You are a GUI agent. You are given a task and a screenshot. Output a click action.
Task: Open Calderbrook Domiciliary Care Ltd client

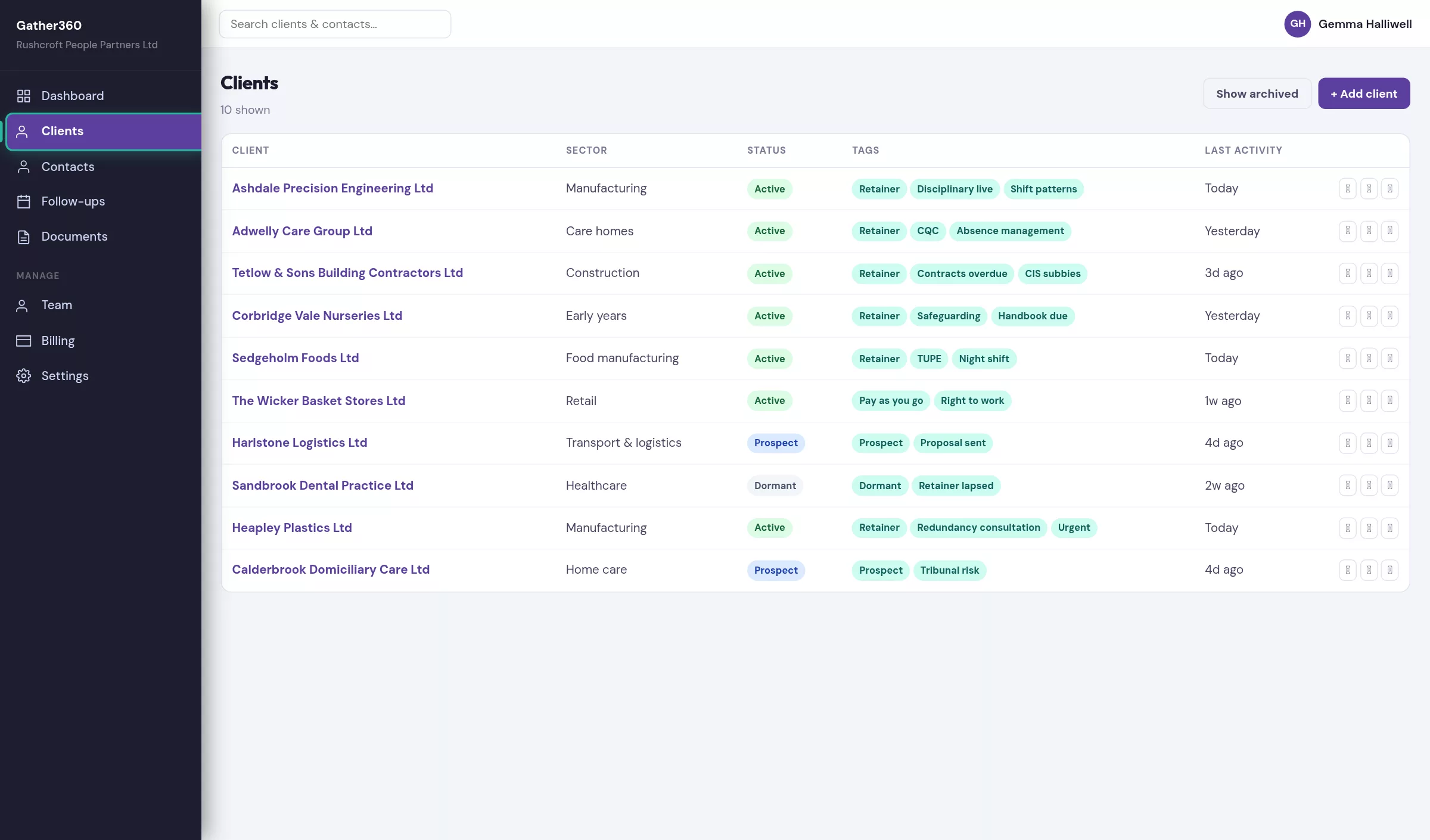pos(331,570)
